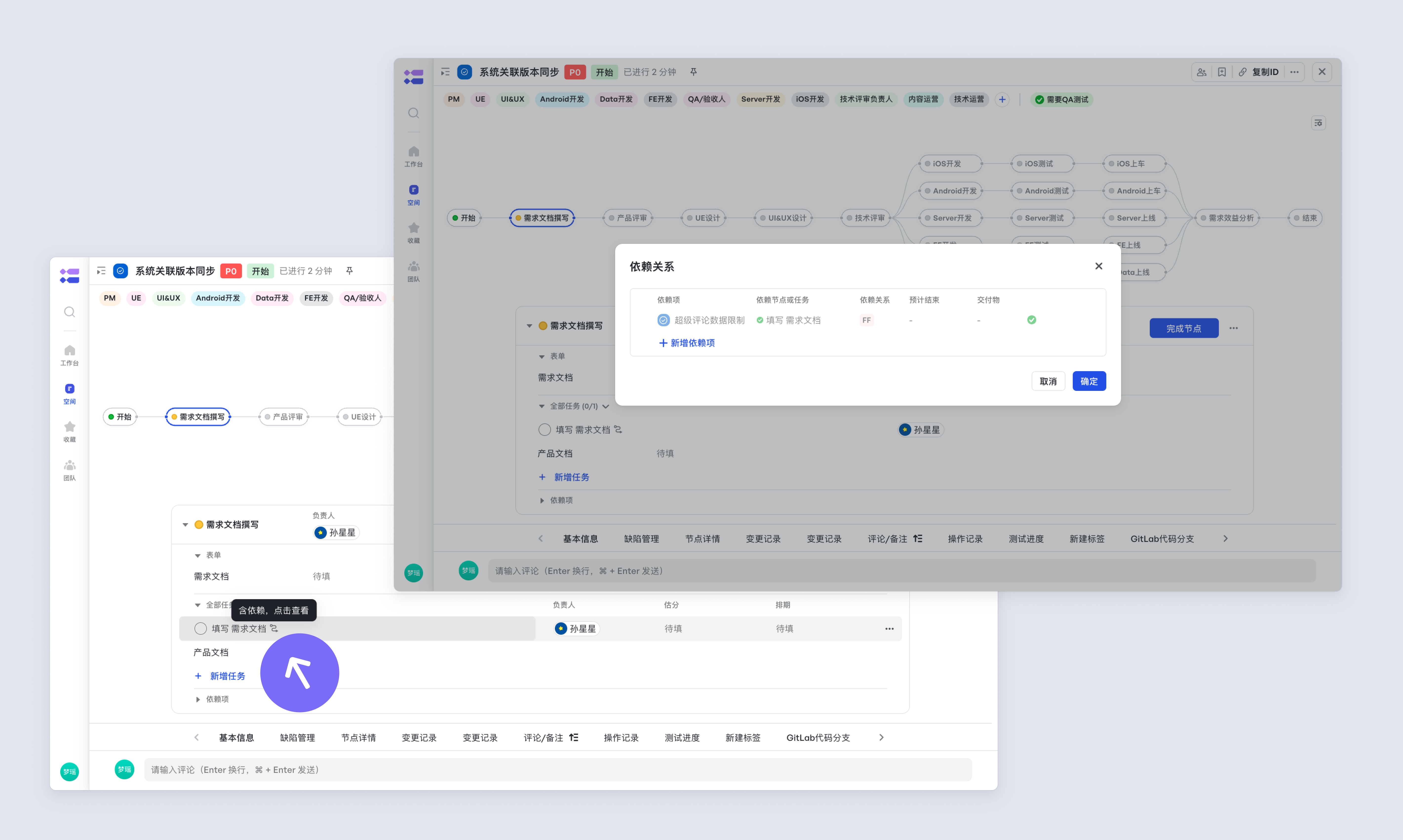1403x840 pixels.
Task: Open 空间 in the left window sidebar
Action: (70, 394)
